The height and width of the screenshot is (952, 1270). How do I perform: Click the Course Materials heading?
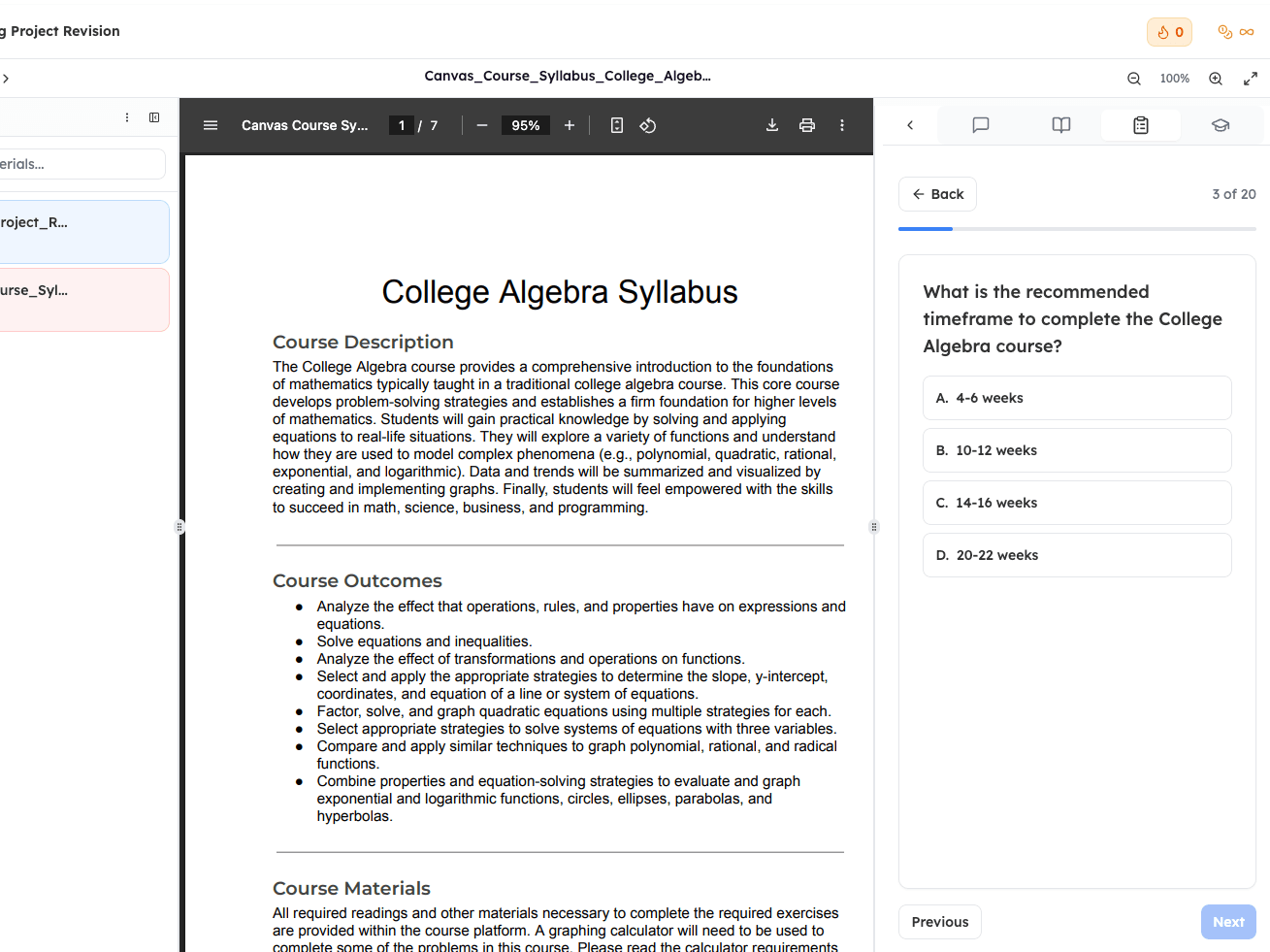coord(351,888)
